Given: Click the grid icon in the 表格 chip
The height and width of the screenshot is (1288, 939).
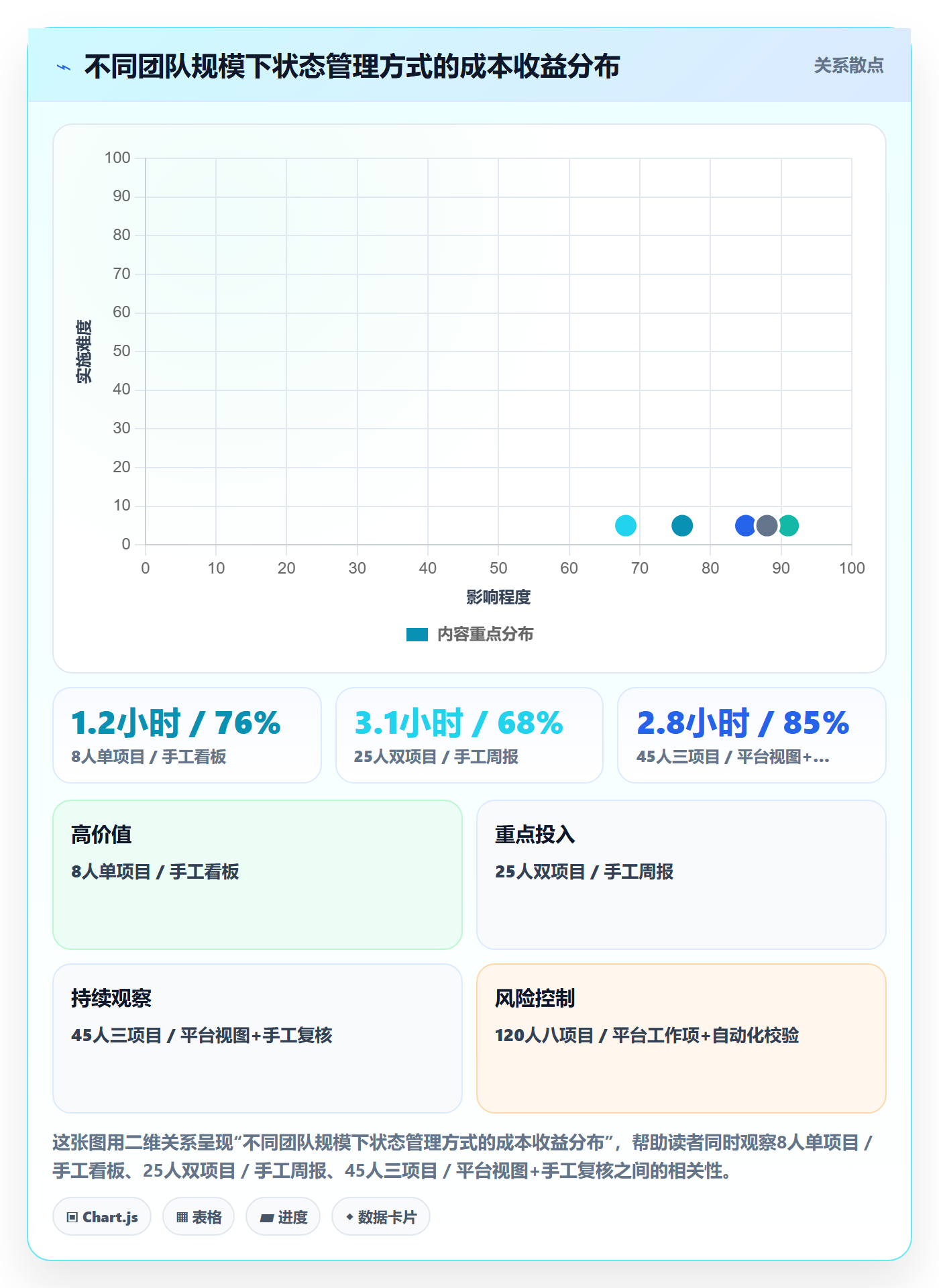Looking at the screenshot, I should pos(182,1217).
